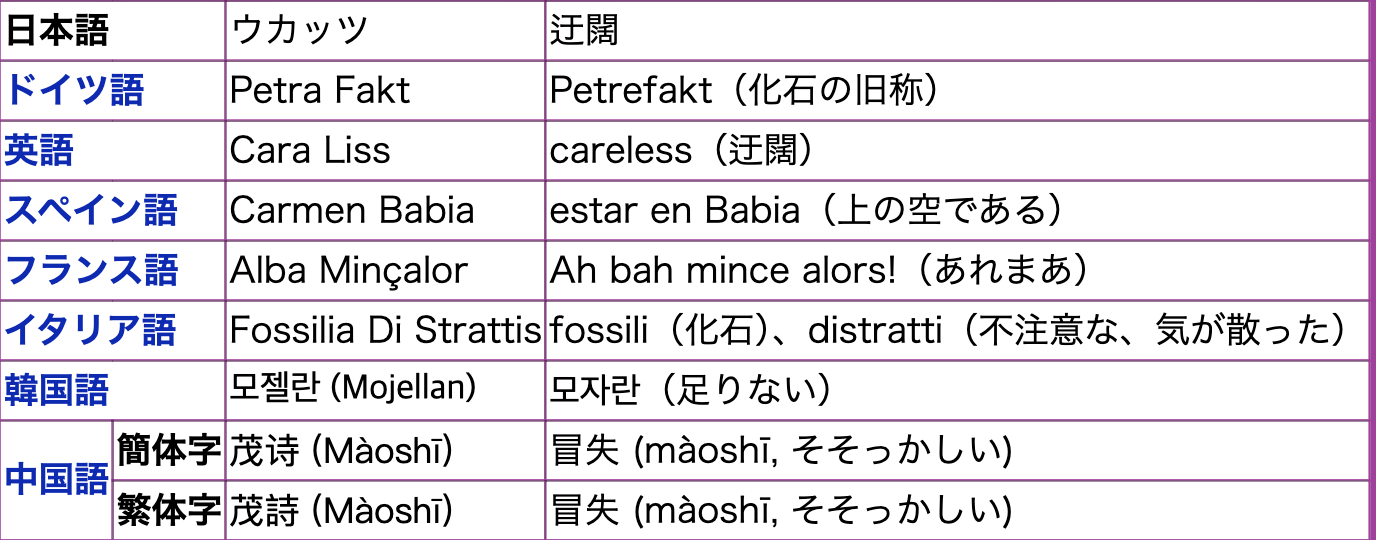The width and height of the screenshot is (1376, 540).
Task: Click the Fossilia Di Strattis cell
Action: [x=385, y=330]
